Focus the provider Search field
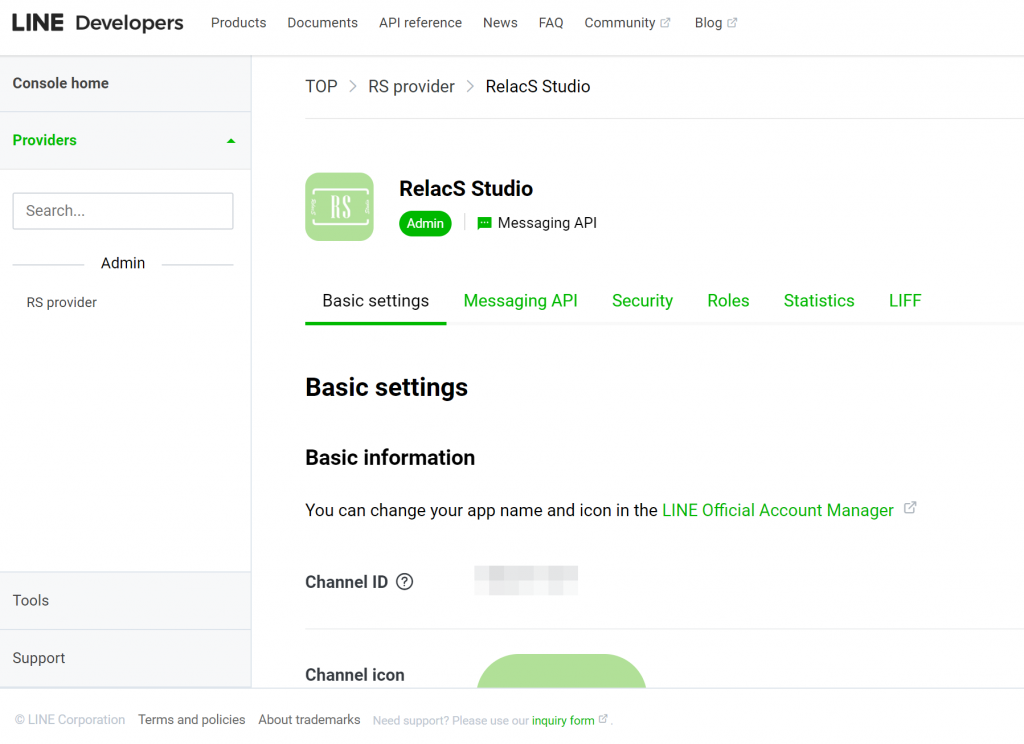 click(123, 211)
